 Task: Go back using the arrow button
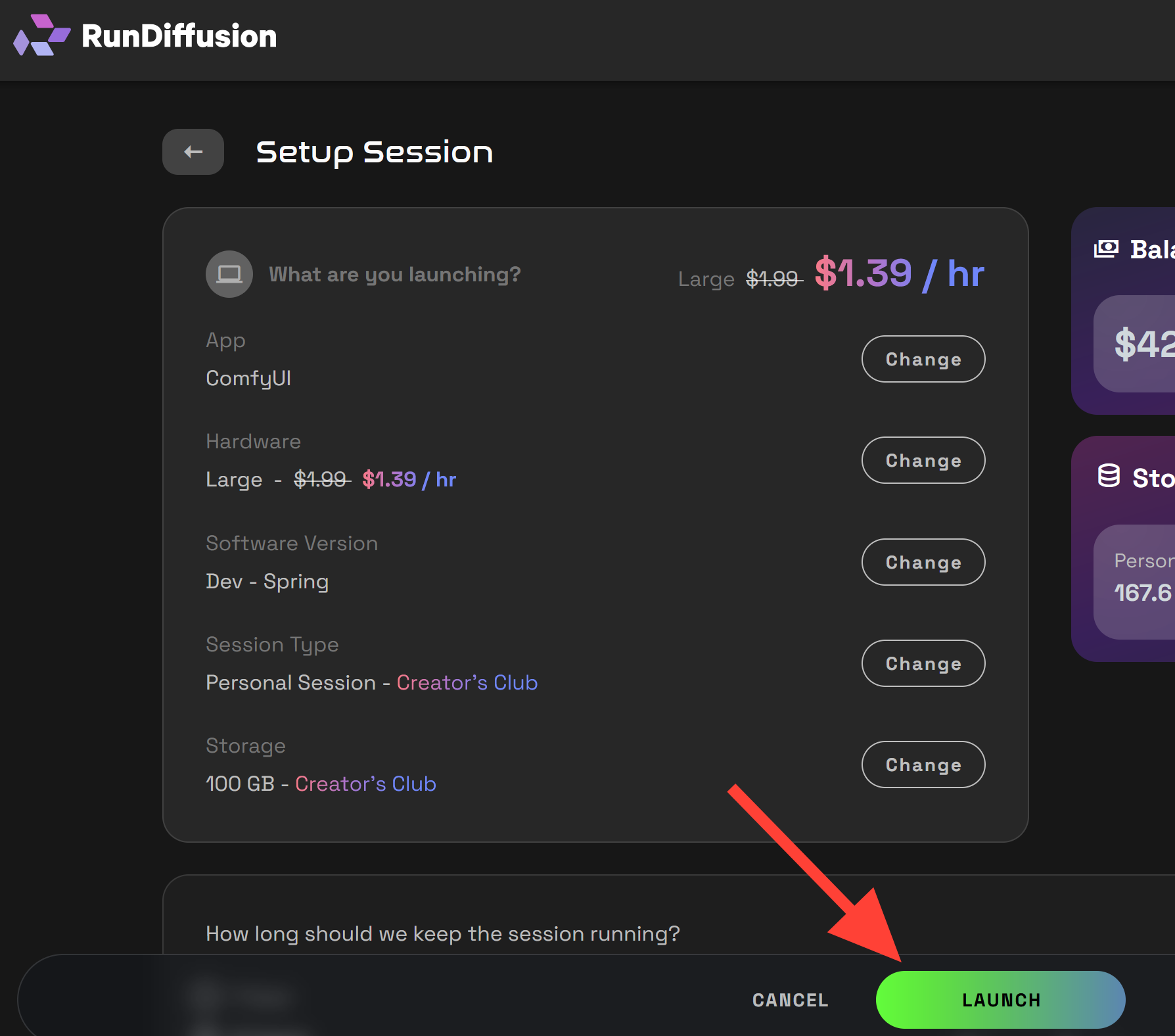[x=193, y=152]
